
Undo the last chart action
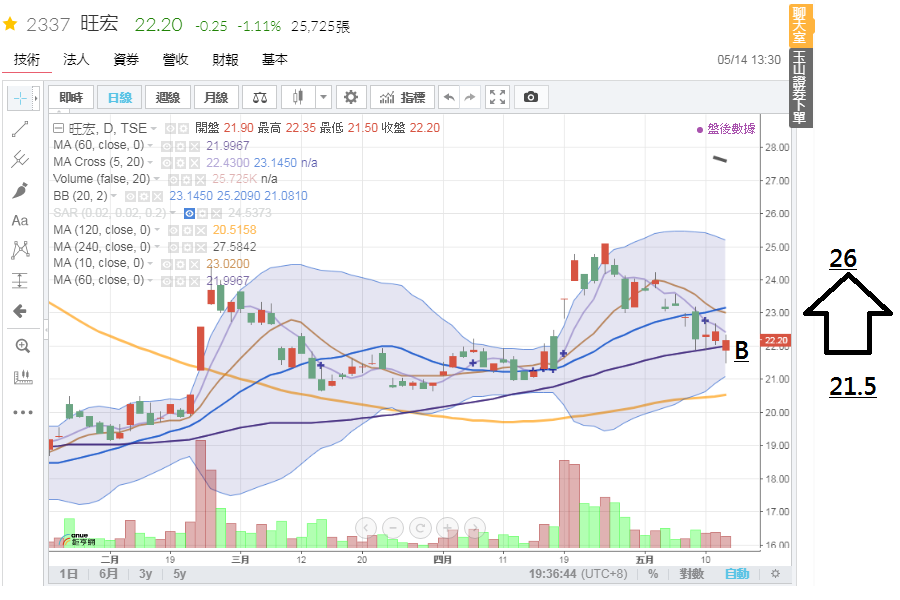coord(449,97)
